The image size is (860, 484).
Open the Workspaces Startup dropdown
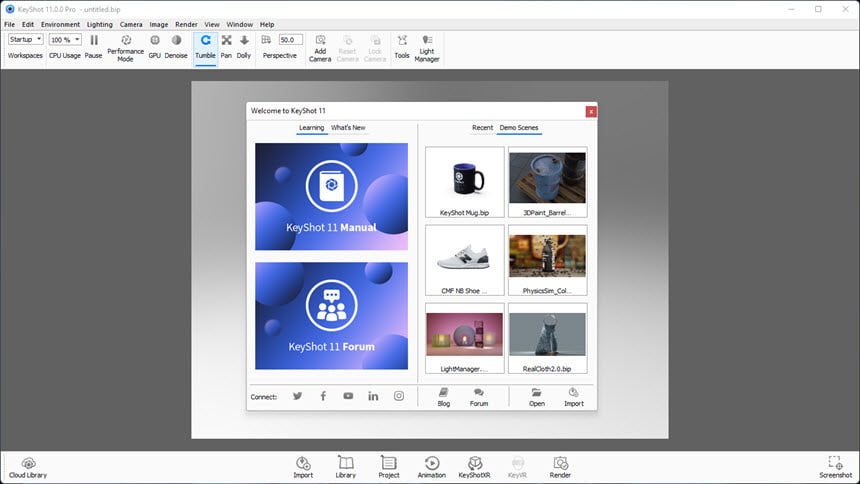pos(25,40)
